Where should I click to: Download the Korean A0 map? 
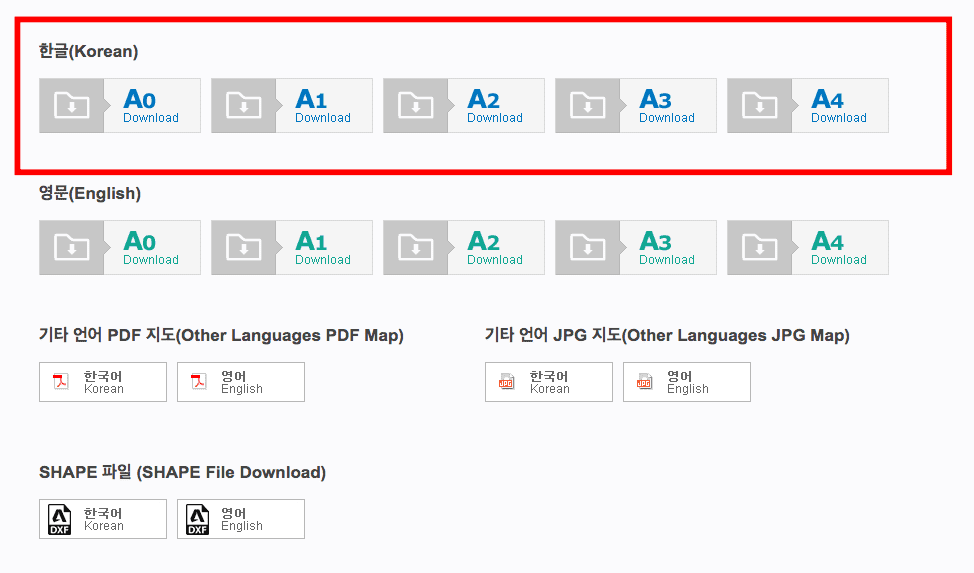coord(120,106)
